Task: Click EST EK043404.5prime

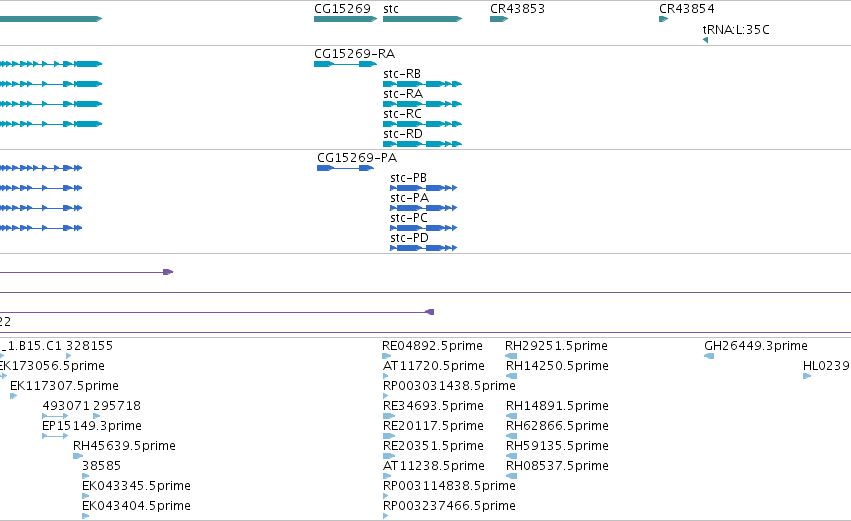Action: (x=85, y=516)
